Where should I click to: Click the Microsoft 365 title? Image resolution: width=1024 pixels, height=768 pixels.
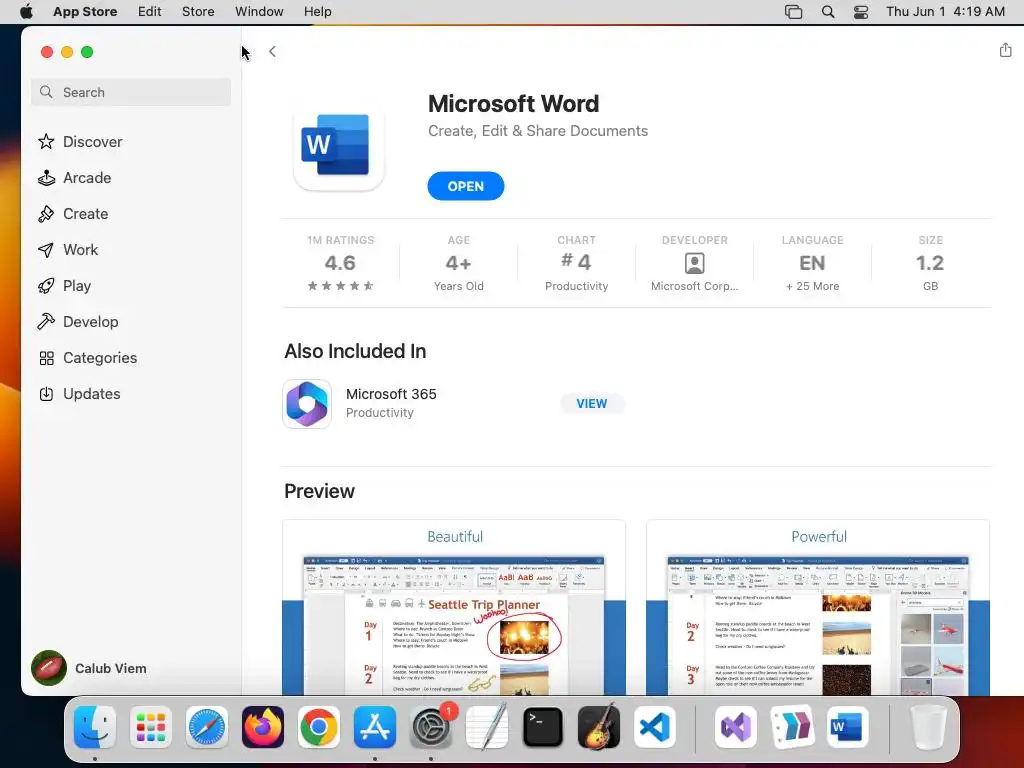pyautogui.click(x=391, y=394)
